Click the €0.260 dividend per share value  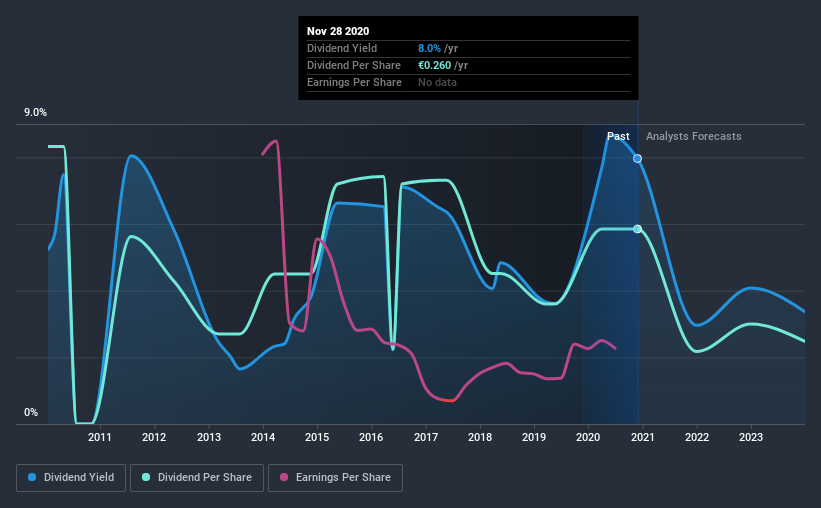pos(435,65)
